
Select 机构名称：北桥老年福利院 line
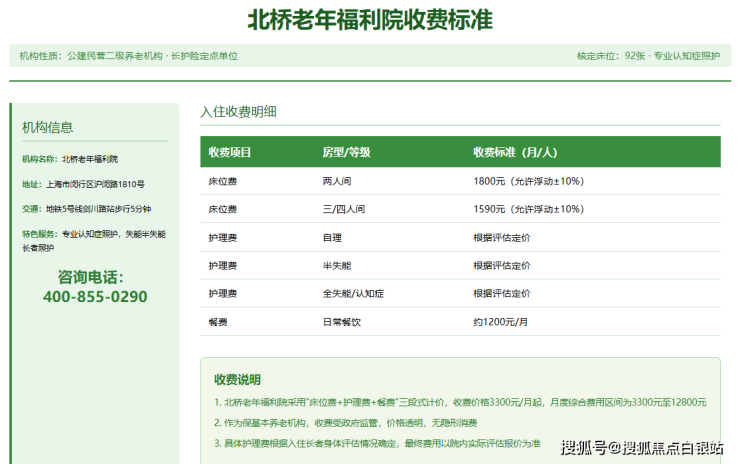click(70, 159)
